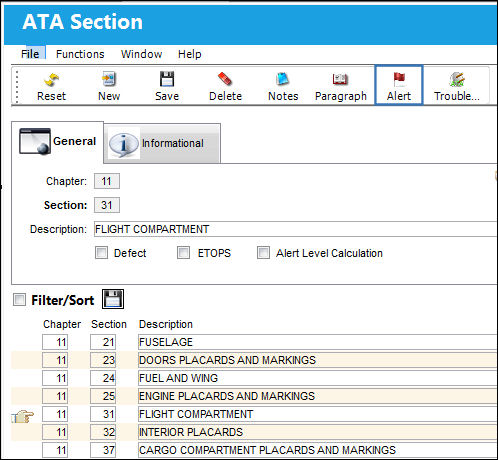Click the Chapter input field
Viewport: 498px width, 460px height.
107,181
